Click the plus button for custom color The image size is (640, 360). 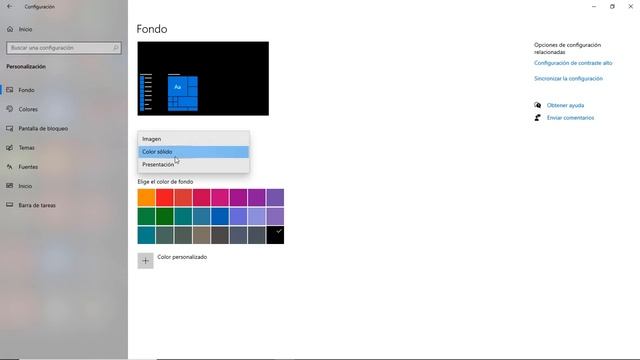pos(145,261)
